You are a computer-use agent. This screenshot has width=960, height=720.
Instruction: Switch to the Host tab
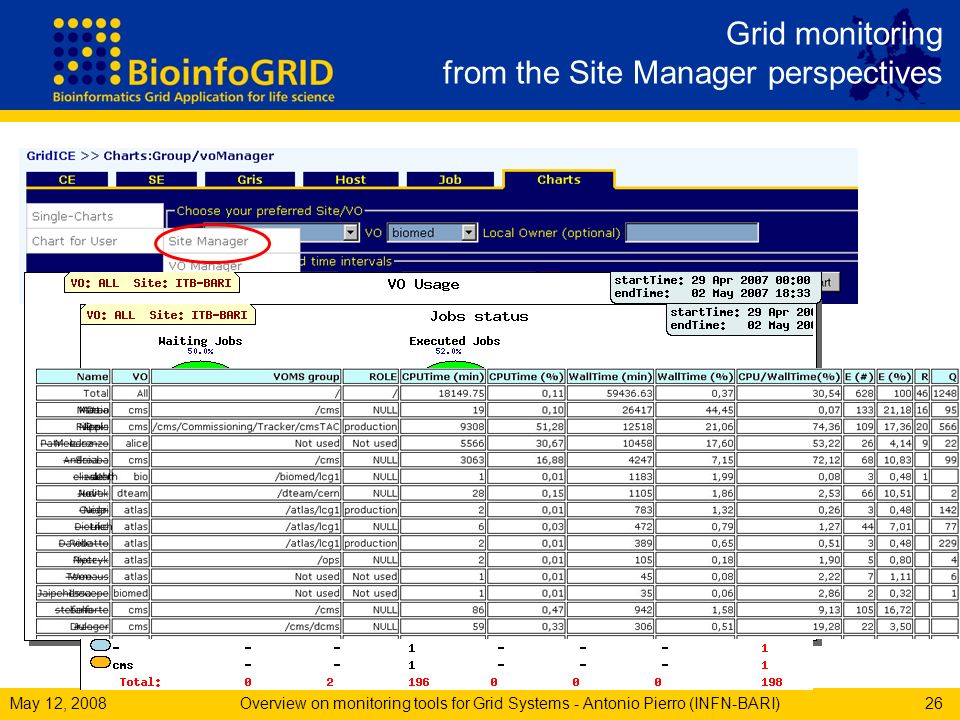[x=350, y=179]
